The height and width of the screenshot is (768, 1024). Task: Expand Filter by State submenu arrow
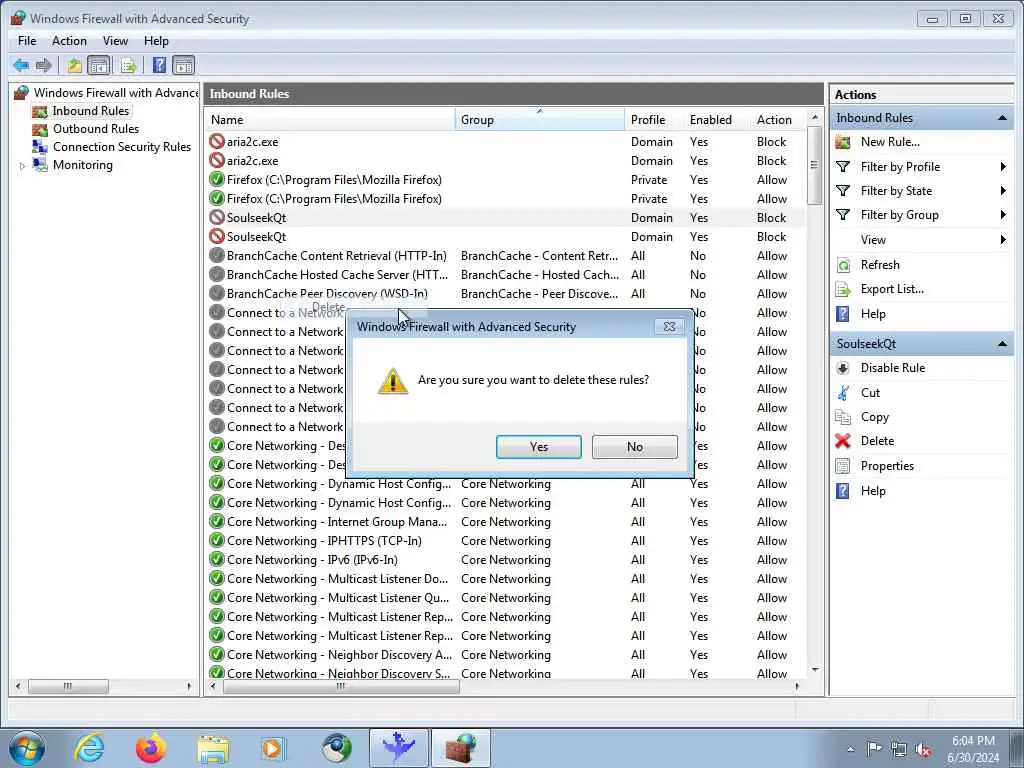click(x=1003, y=191)
